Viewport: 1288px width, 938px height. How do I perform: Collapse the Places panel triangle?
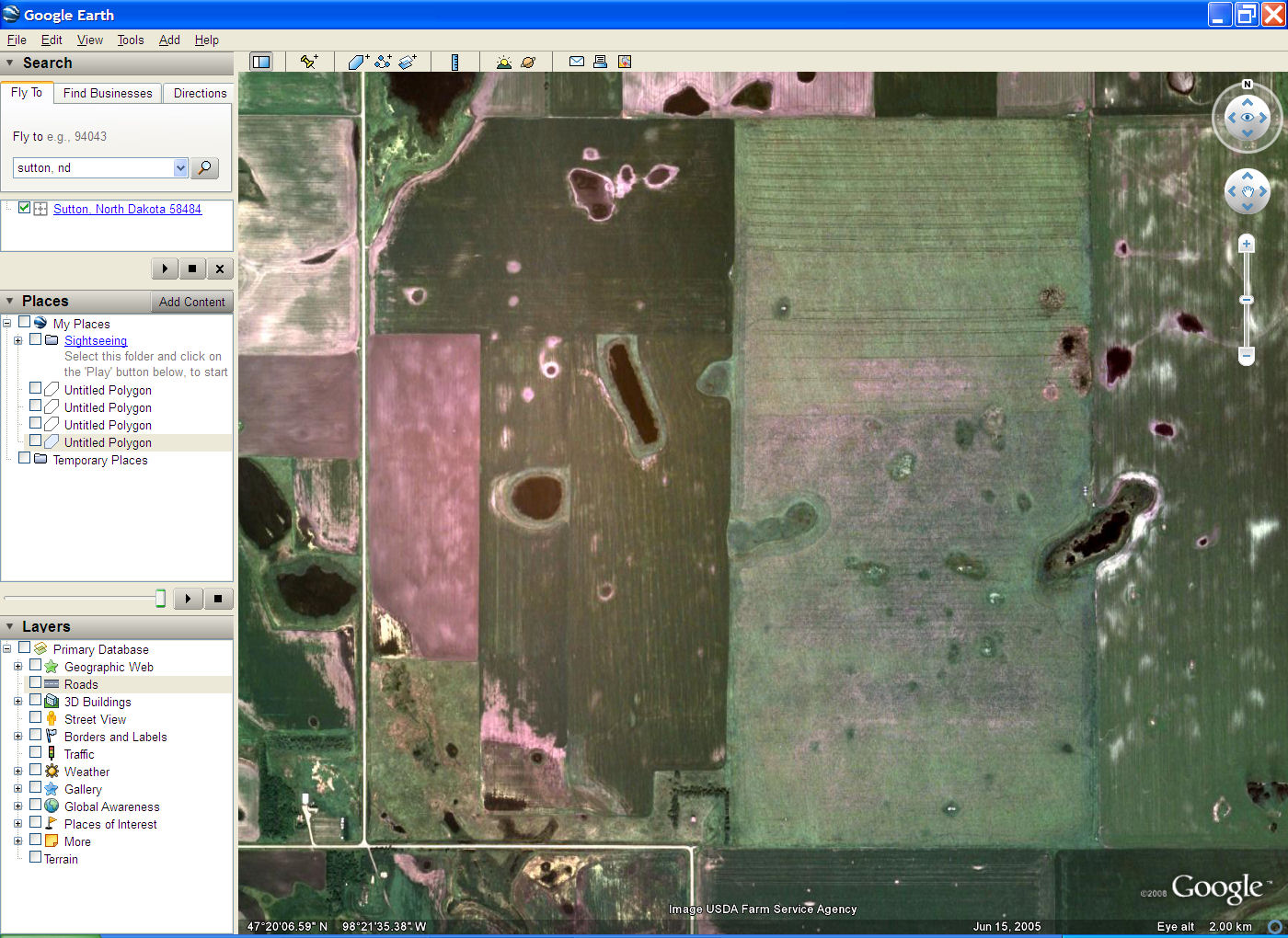coord(10,301)
